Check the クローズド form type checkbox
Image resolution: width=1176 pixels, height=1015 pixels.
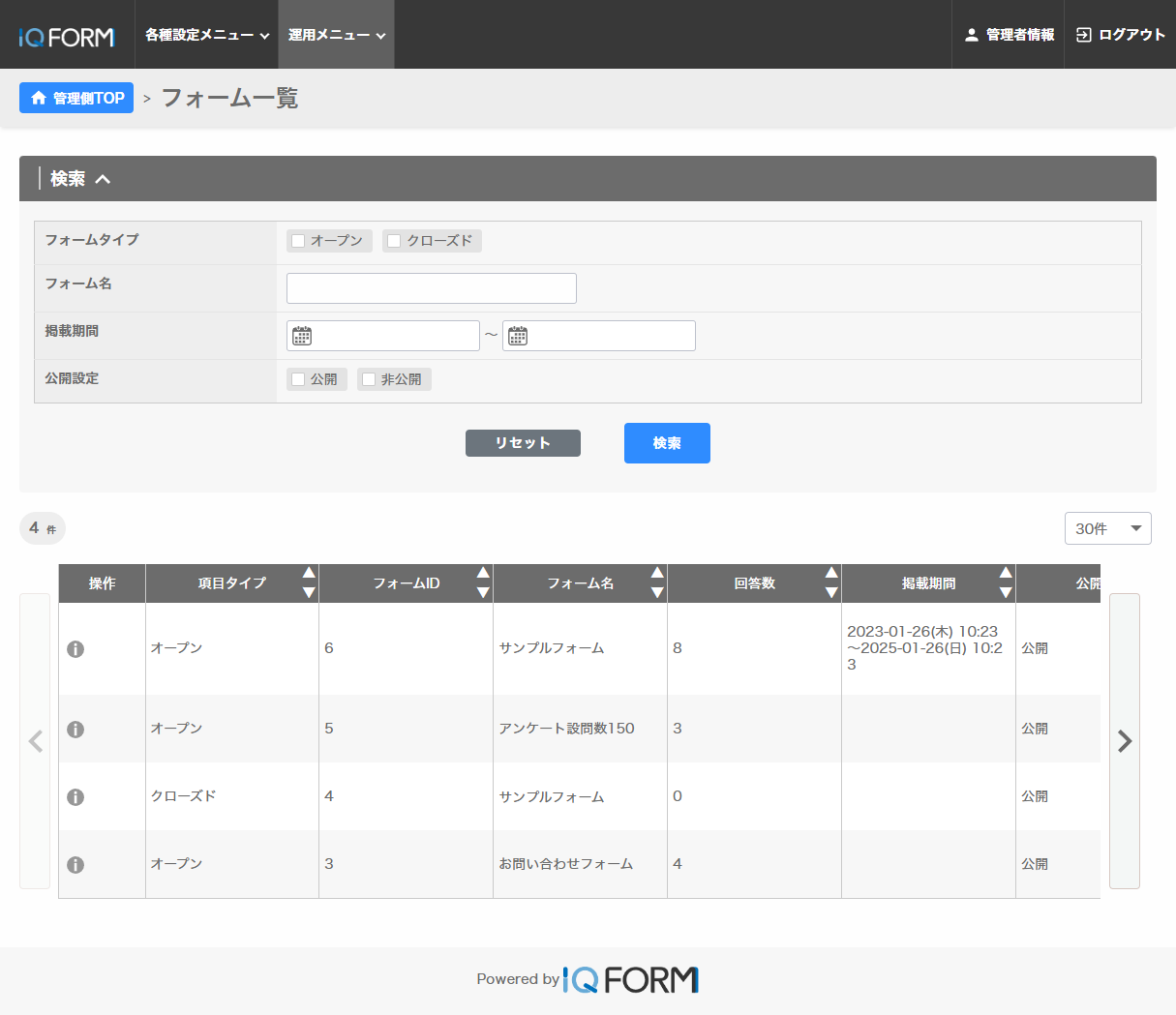point(395,241)
